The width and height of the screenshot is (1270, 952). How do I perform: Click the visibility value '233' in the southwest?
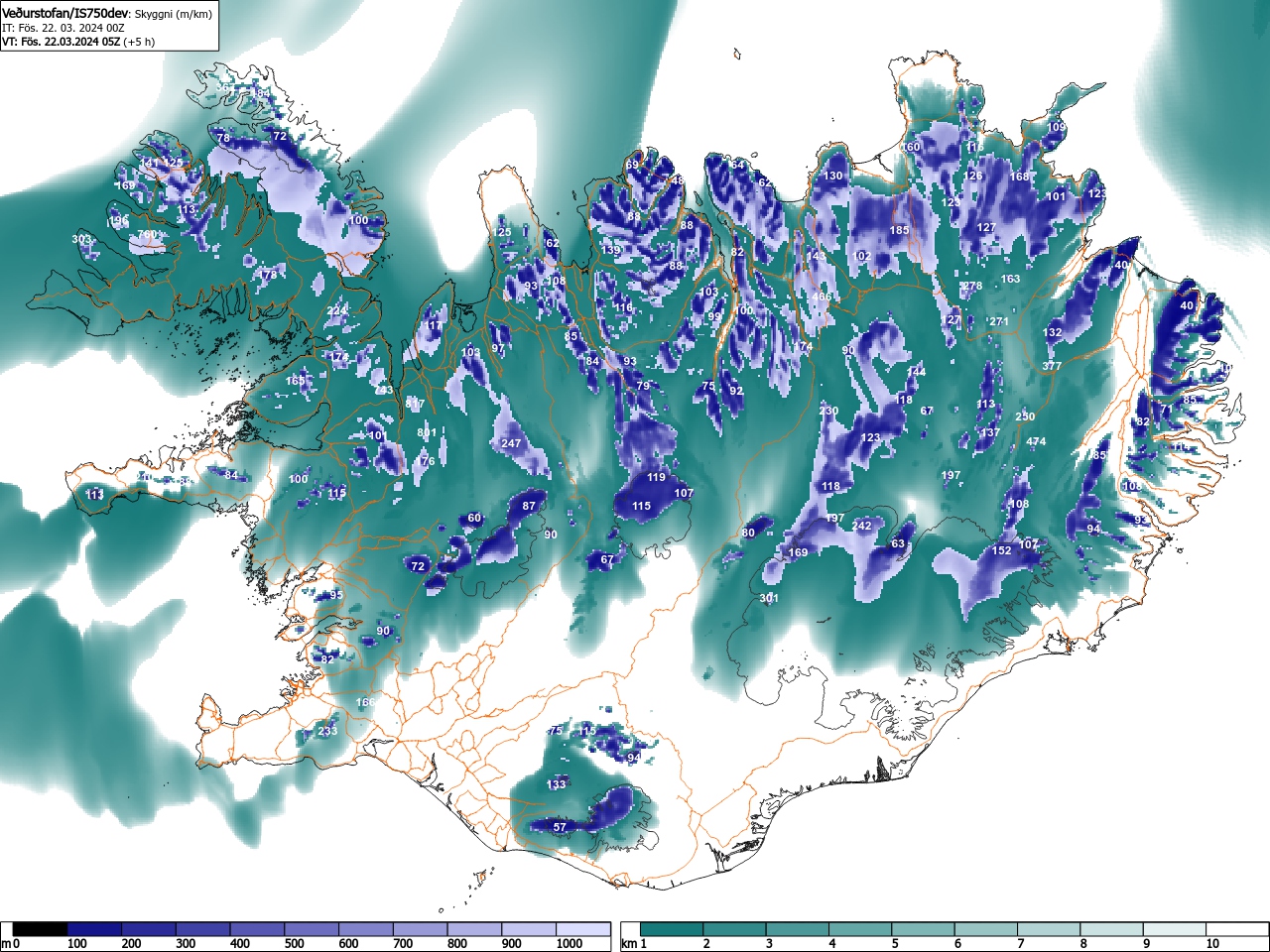tap(327, 731)
